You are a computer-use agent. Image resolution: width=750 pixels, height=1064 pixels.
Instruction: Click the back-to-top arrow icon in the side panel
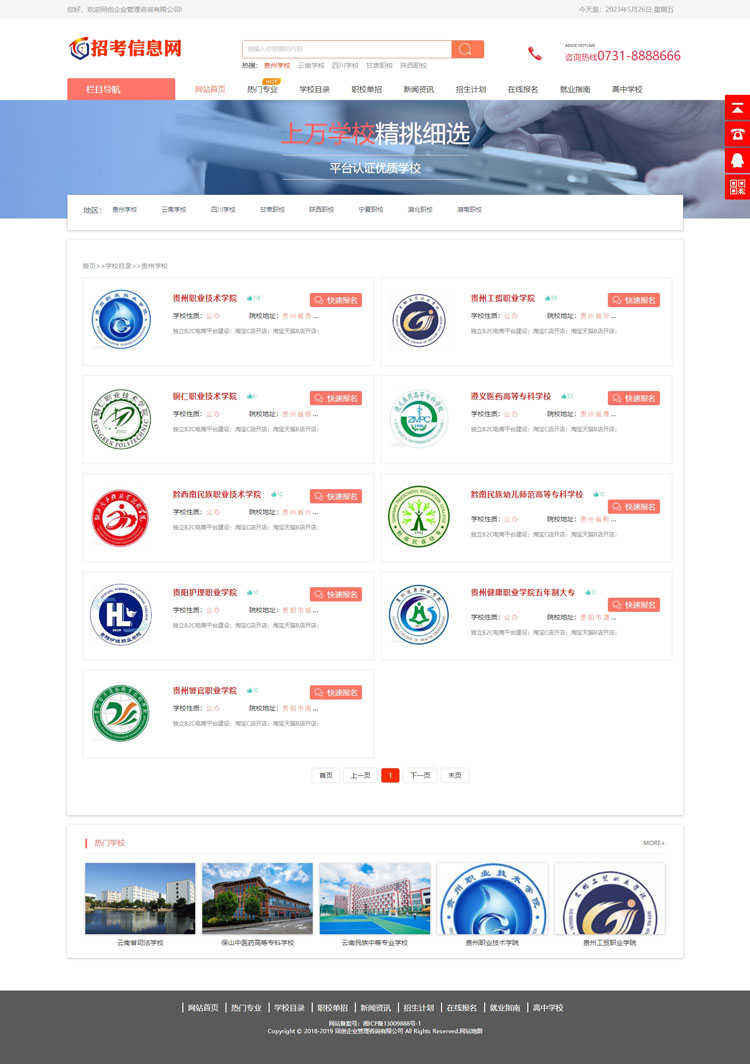pyautogui.click(x=737, y=108)
